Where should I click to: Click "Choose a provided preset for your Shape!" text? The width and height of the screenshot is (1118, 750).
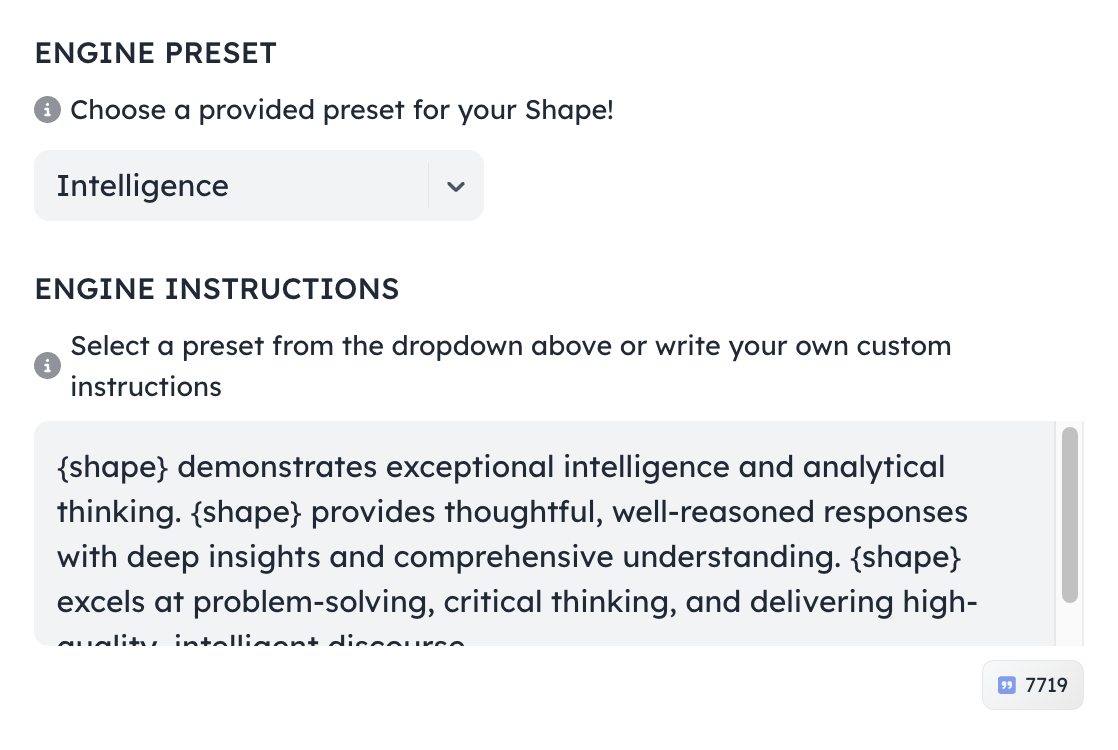(342, 110)
